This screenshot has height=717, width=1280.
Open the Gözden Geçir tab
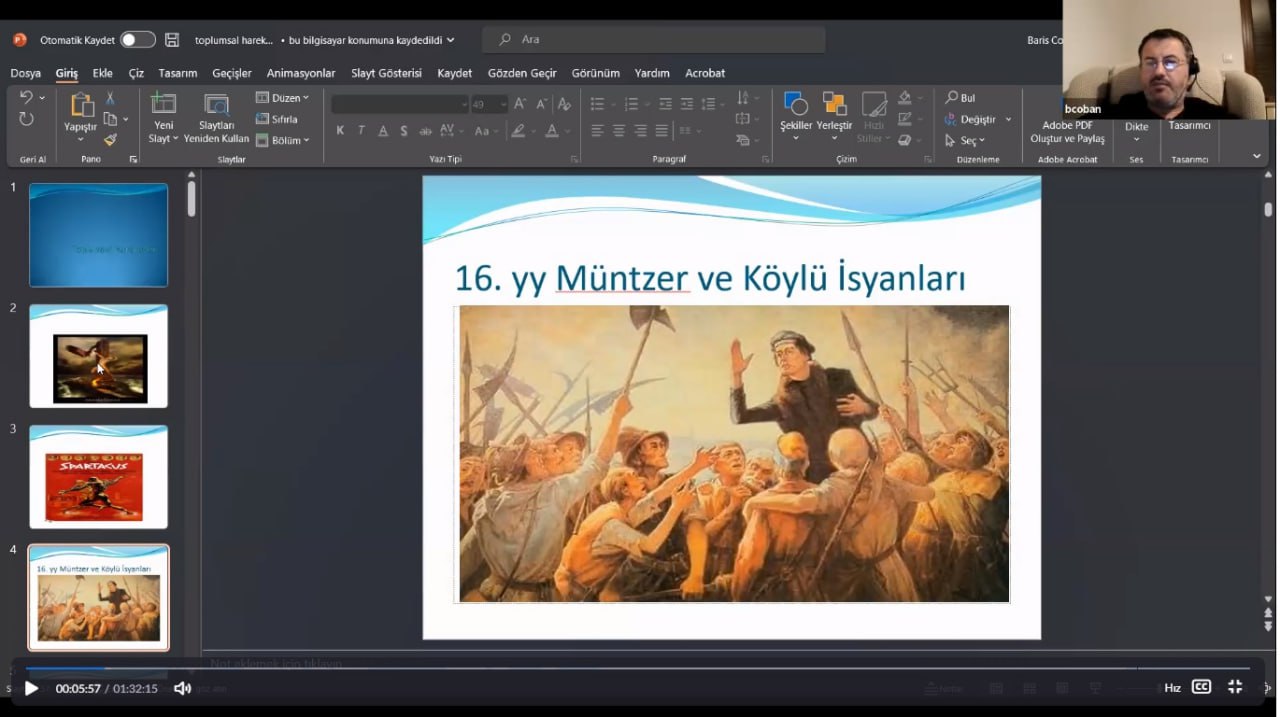point(522,73)
